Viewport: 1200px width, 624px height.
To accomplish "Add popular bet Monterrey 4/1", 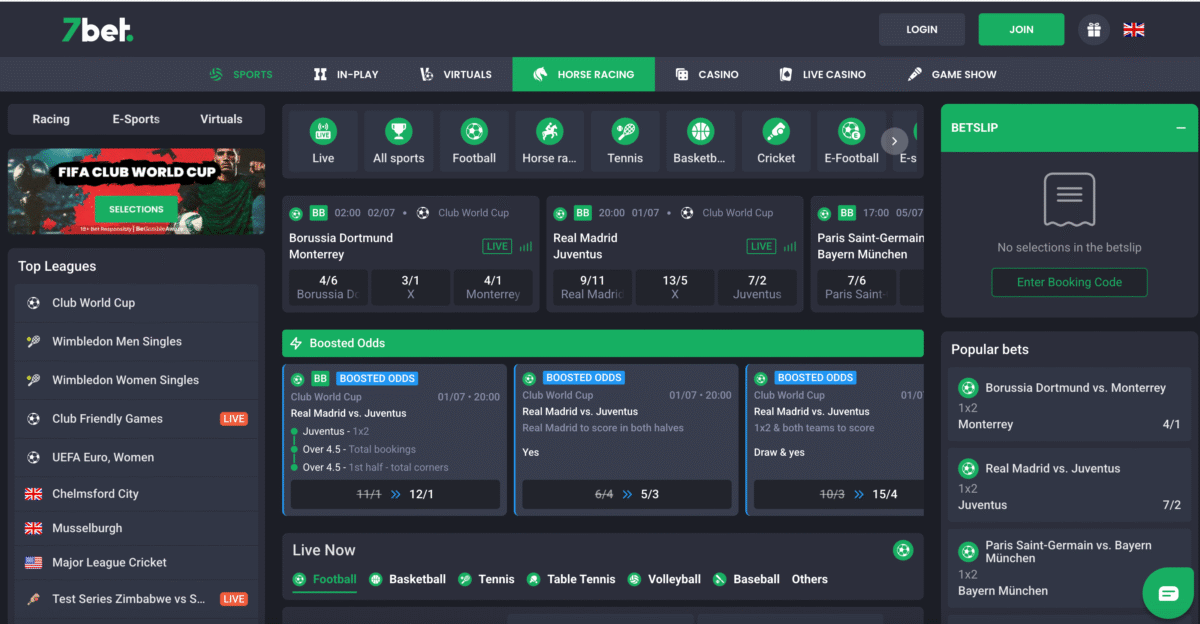I will [1069, 406].
